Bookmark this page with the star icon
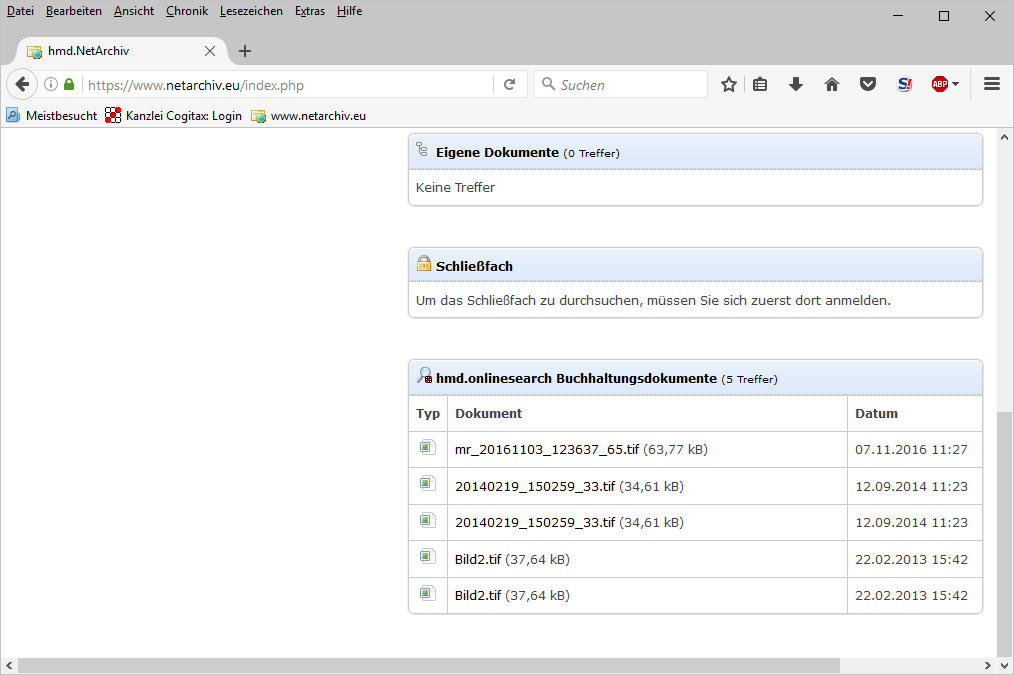The width and height of the screenshot is (1014, 675). (729, 84)
